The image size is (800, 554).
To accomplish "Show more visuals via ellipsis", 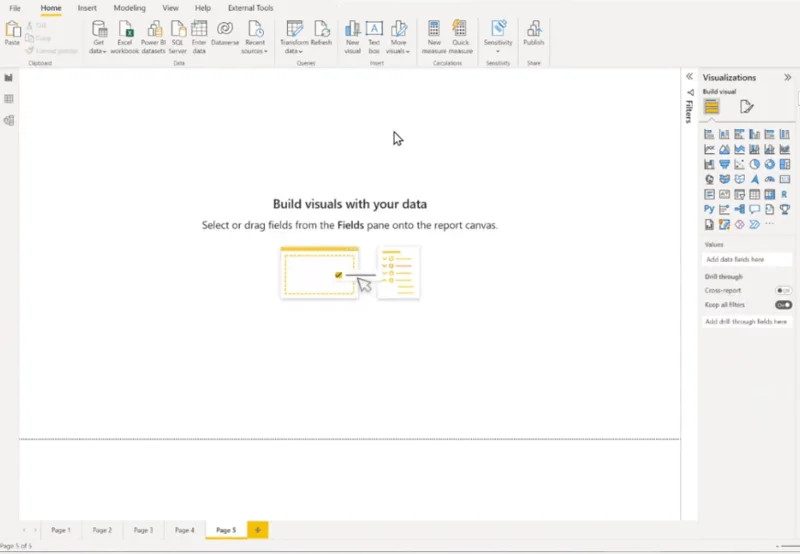I will 769,224.
